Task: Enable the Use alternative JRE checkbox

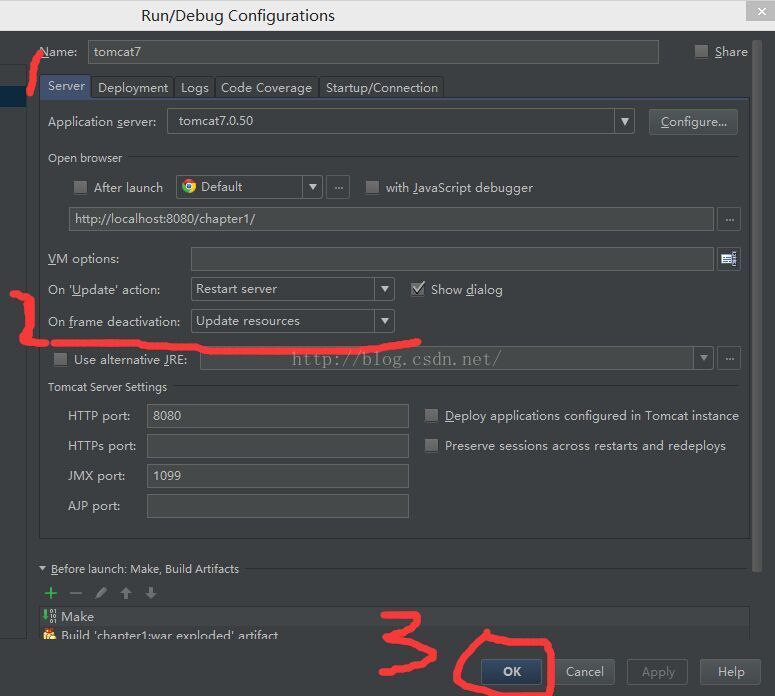Action: 60,359
